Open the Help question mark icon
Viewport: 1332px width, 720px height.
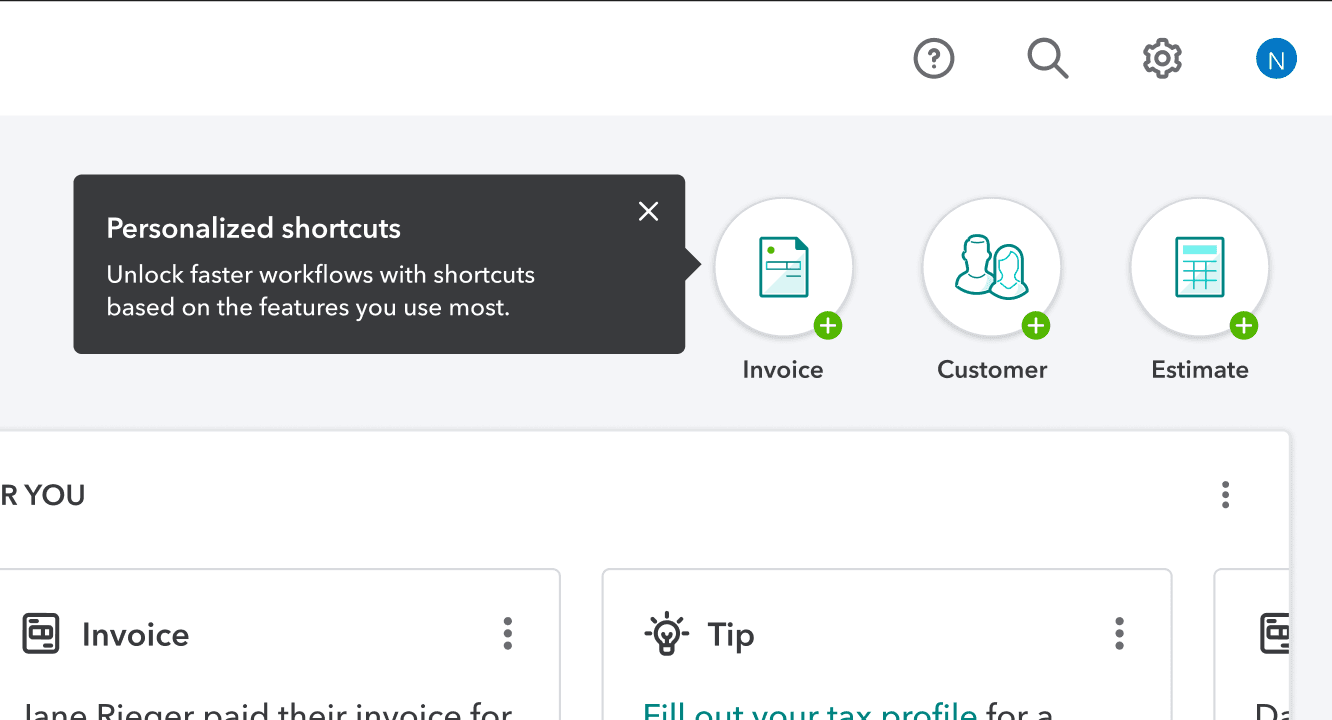click(934, 59)
